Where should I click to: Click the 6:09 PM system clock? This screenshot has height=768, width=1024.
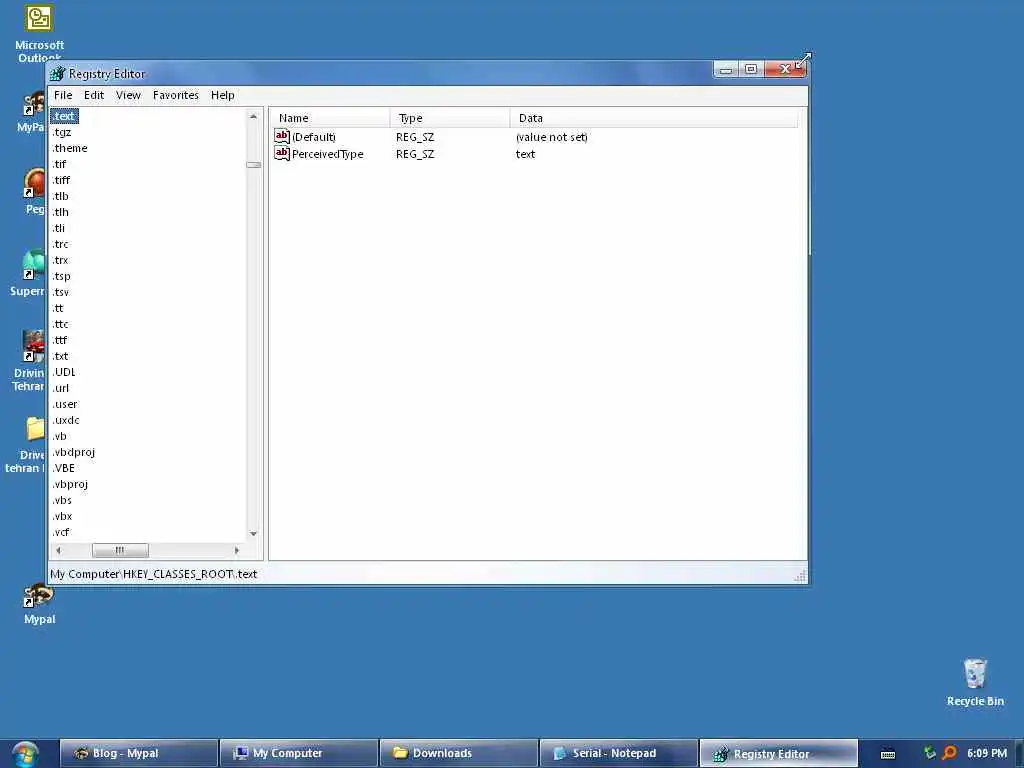[x=987, y=753]
